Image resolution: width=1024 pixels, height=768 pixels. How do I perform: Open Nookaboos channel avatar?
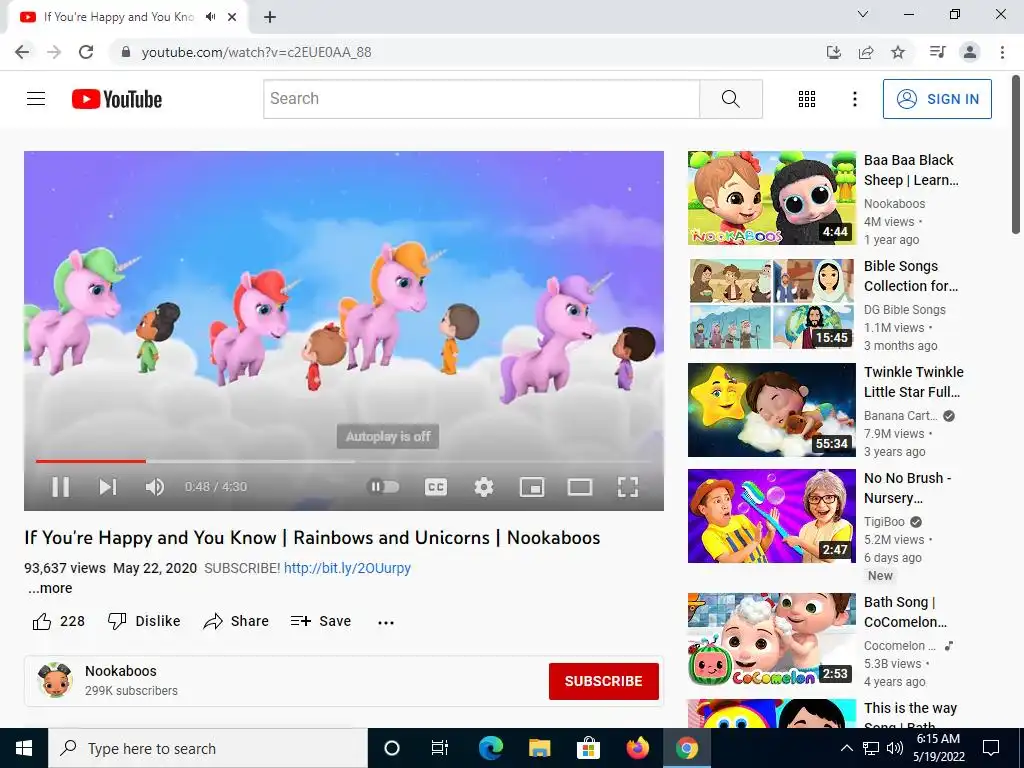(54, 680)
